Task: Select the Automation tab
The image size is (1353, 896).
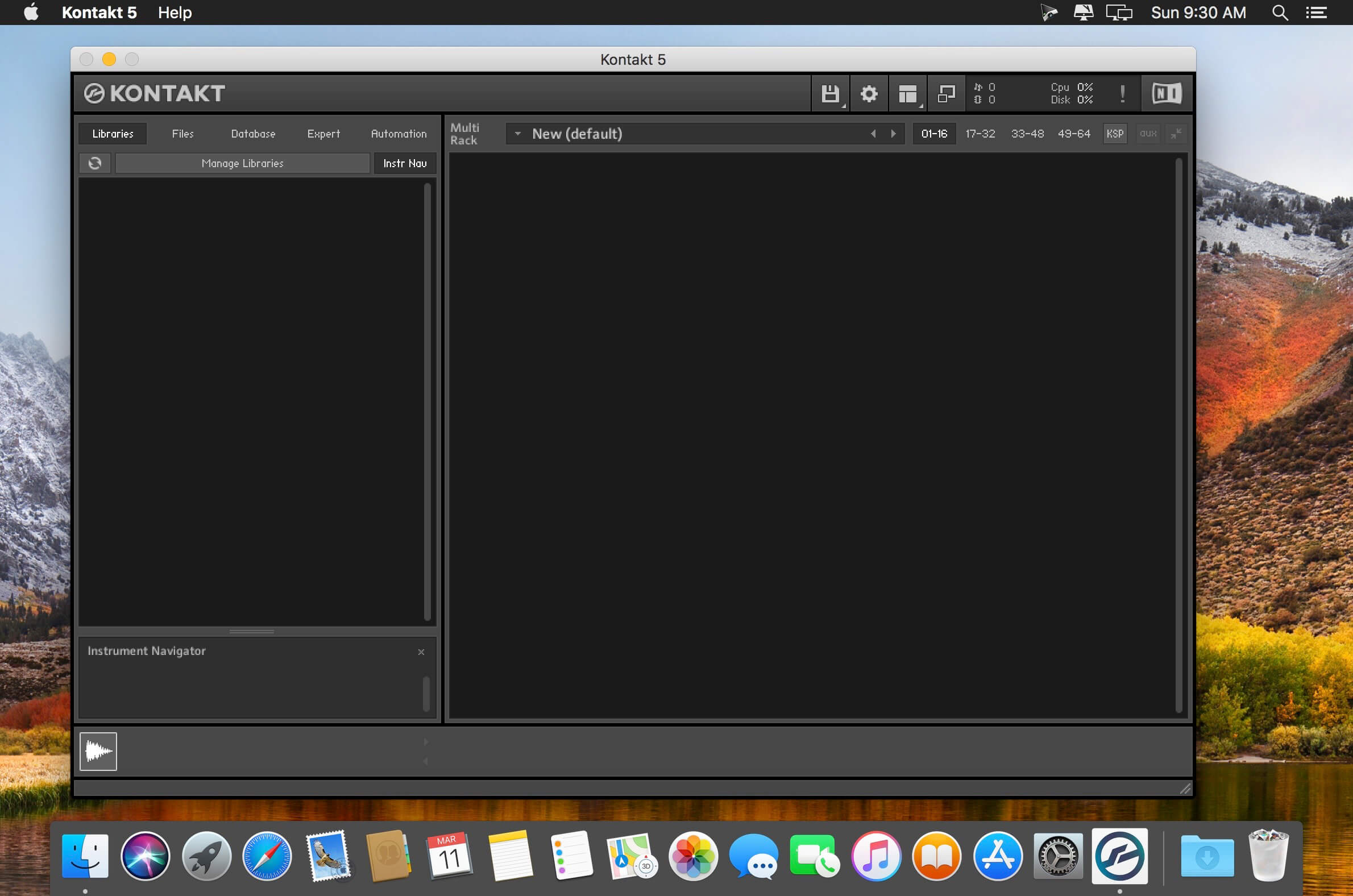Action: (x=398, y=133)
